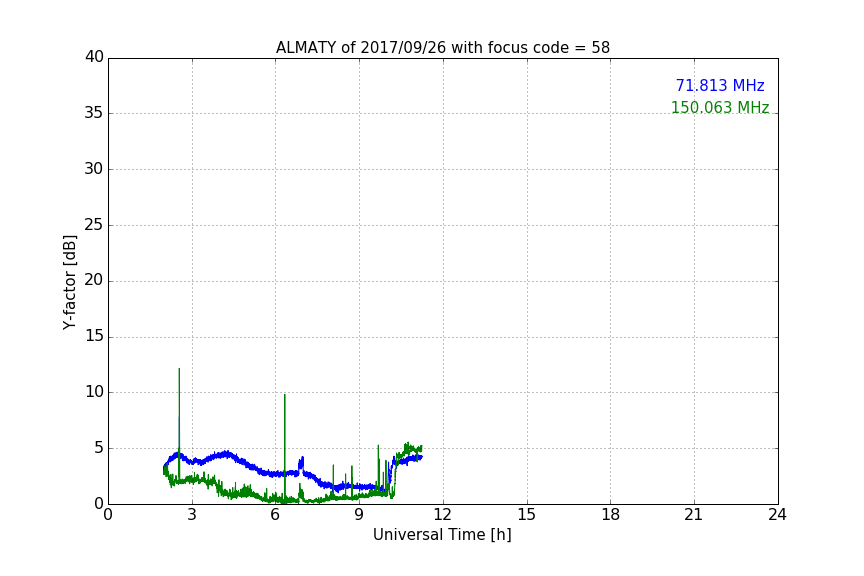Click y-axis tick label '30'

[x=94, y=169]
